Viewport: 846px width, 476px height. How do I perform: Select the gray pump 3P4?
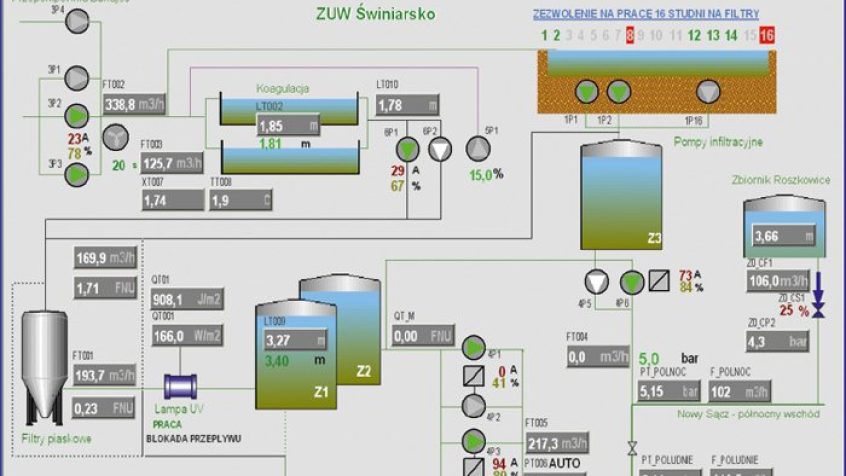pyautogui.click(x=77, y=21)
